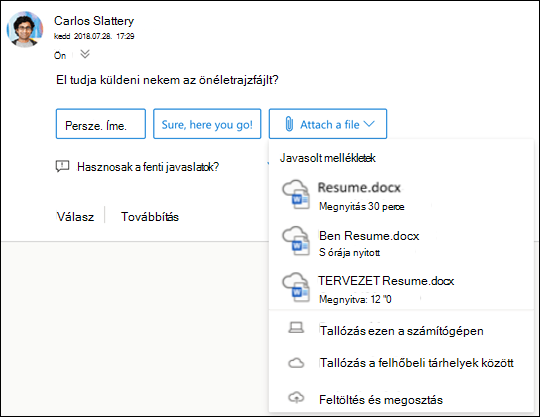Screen dimensions: 540x417
Task: Attach the Ben Resume.docx file
Action: (401, 243)
